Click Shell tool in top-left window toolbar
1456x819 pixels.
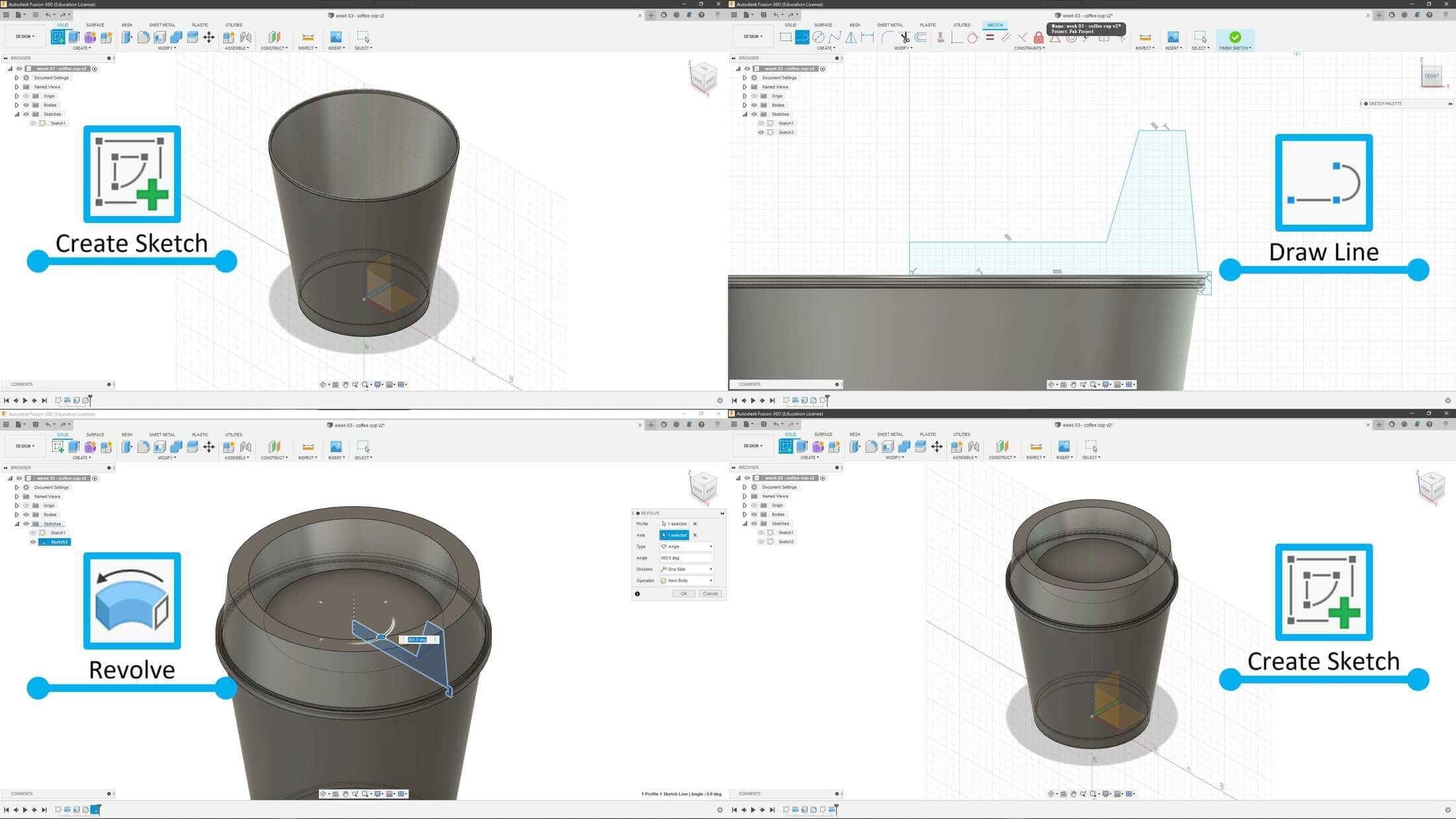coord(159,37)
